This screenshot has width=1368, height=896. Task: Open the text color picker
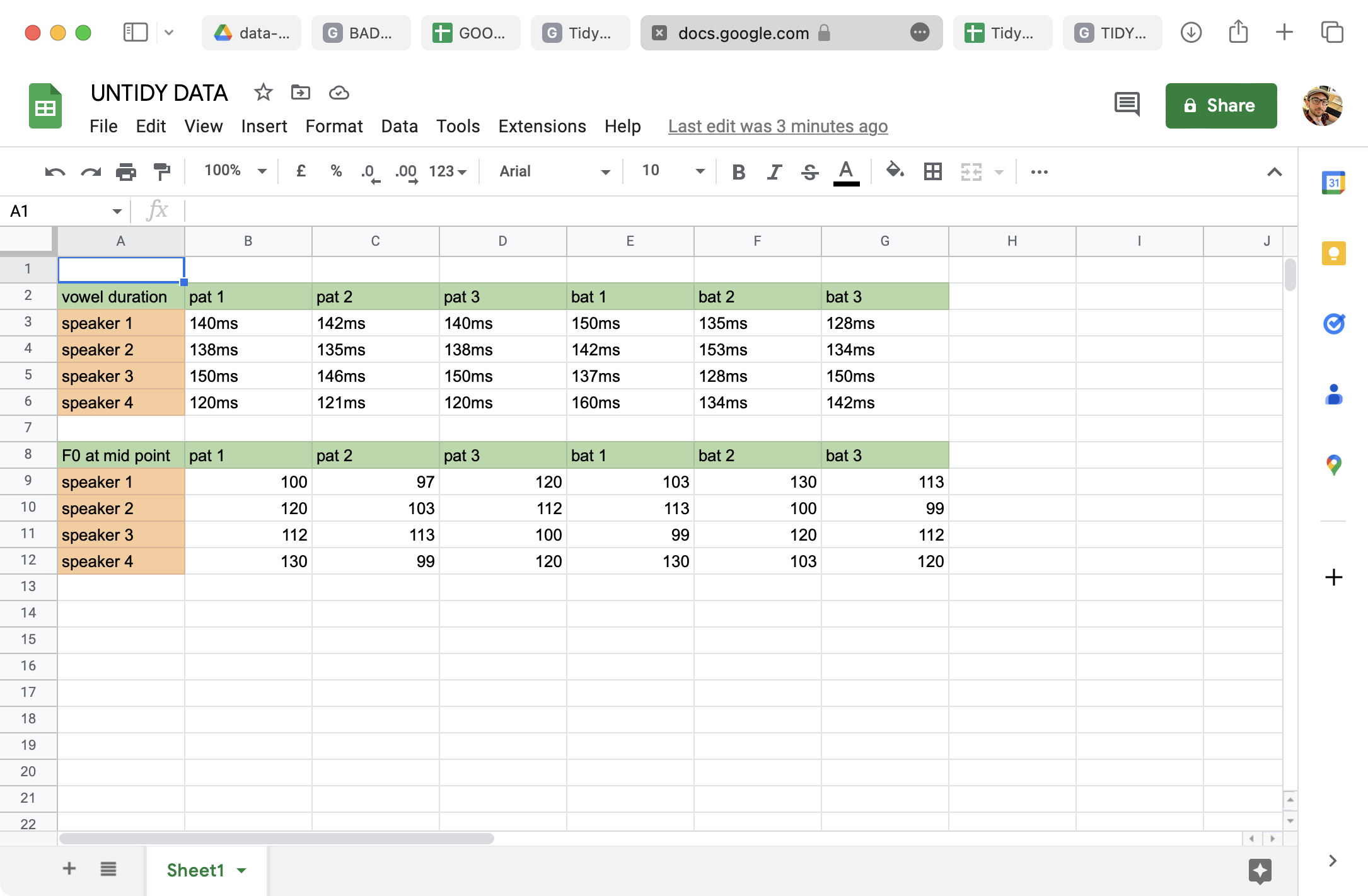[846, 171]
